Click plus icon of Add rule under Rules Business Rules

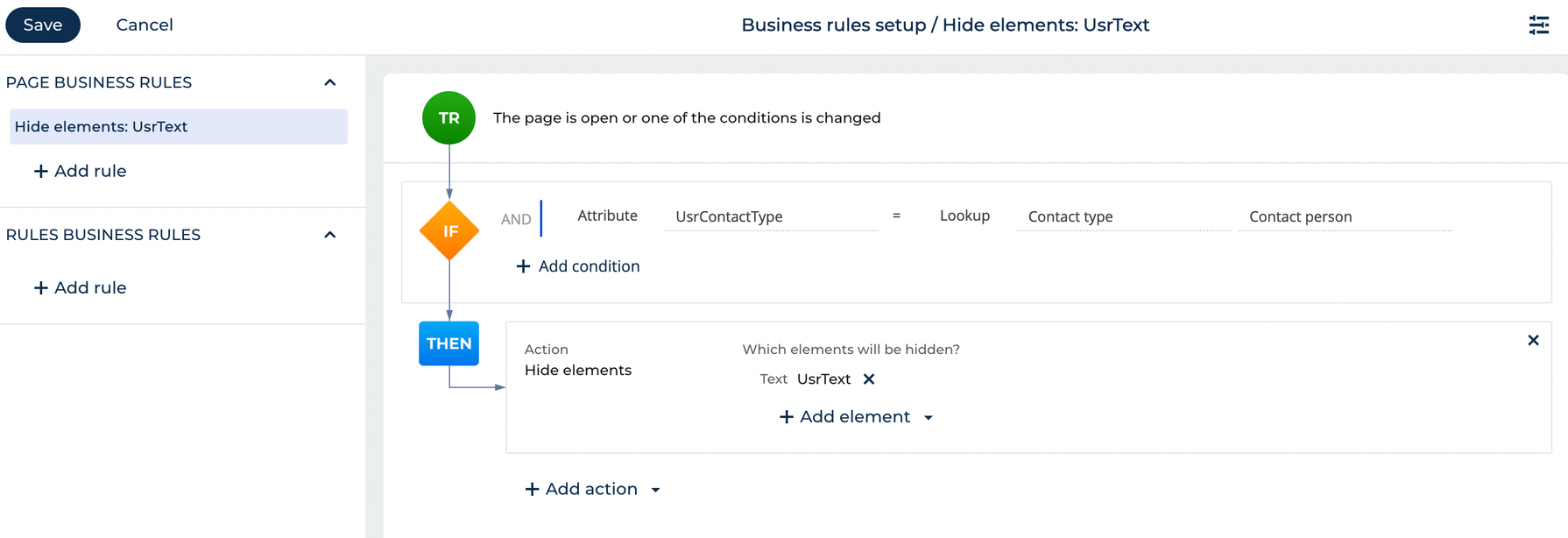tap(40, 287)
